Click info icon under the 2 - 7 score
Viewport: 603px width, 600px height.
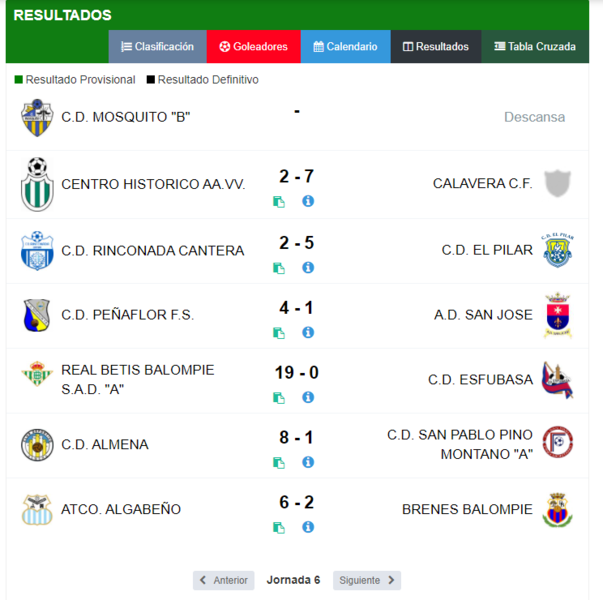coord(308,201)
